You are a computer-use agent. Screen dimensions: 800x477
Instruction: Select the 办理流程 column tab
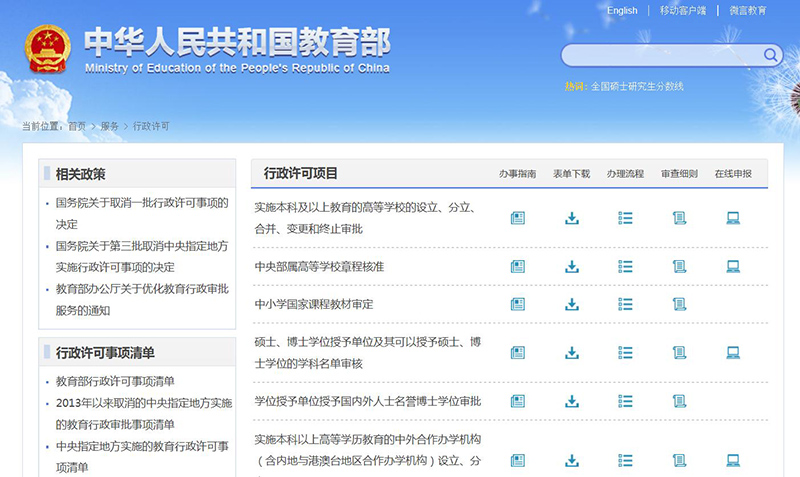pos(626,174)
